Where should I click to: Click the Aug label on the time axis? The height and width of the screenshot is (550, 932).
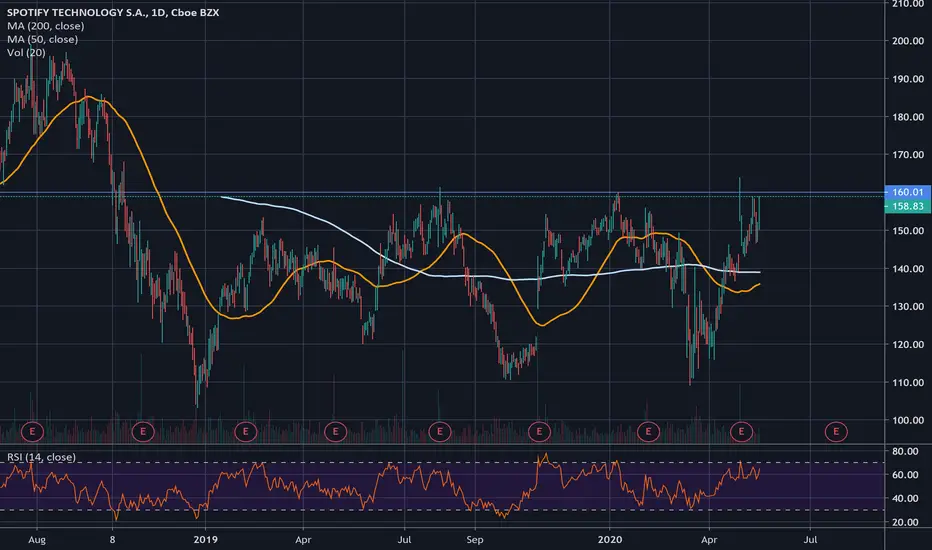37,540
